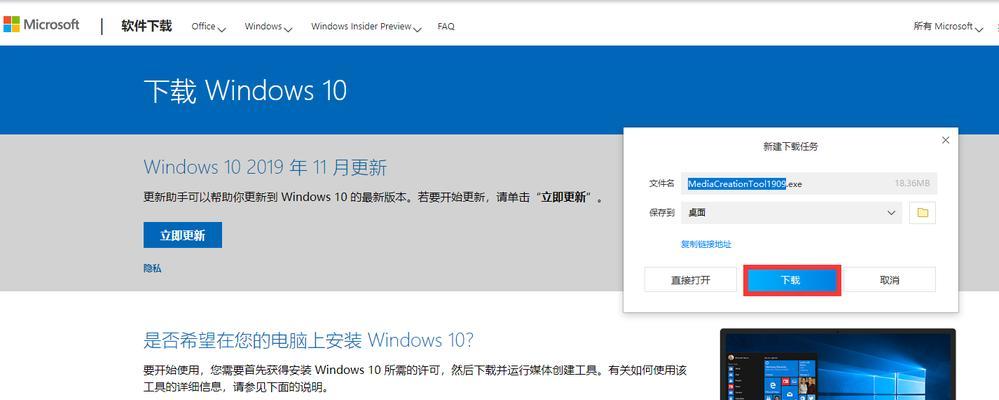The image size is (999, 400).
Task: Click the 取消 button
Action: 889,280
